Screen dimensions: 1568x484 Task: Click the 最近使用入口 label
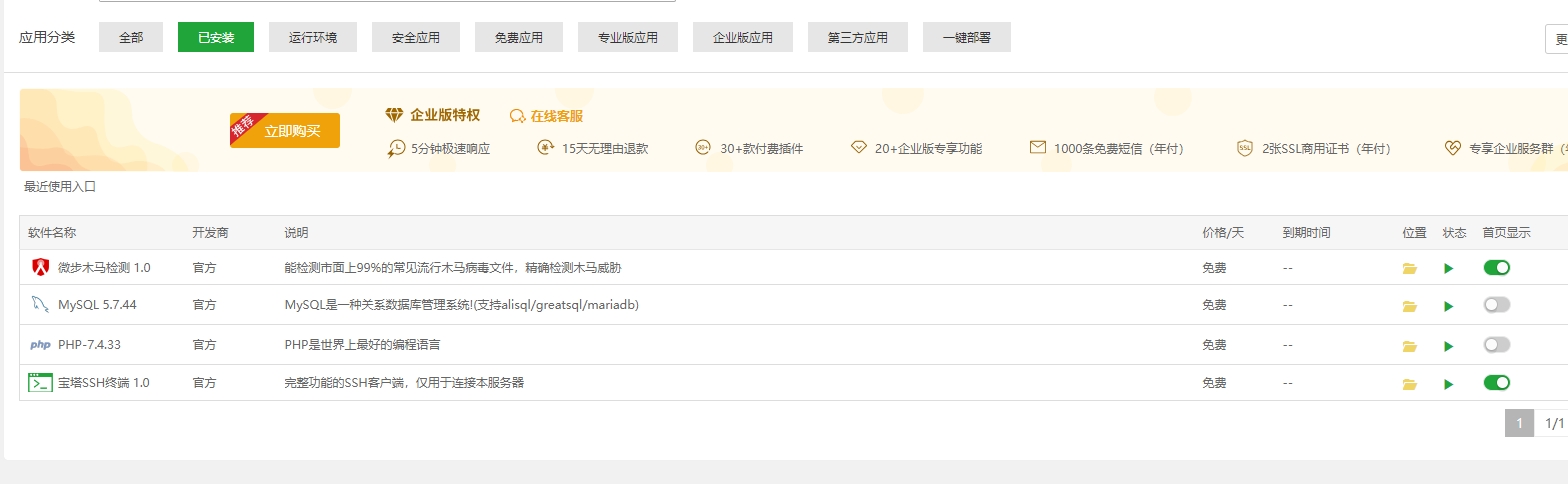[60, 186]
